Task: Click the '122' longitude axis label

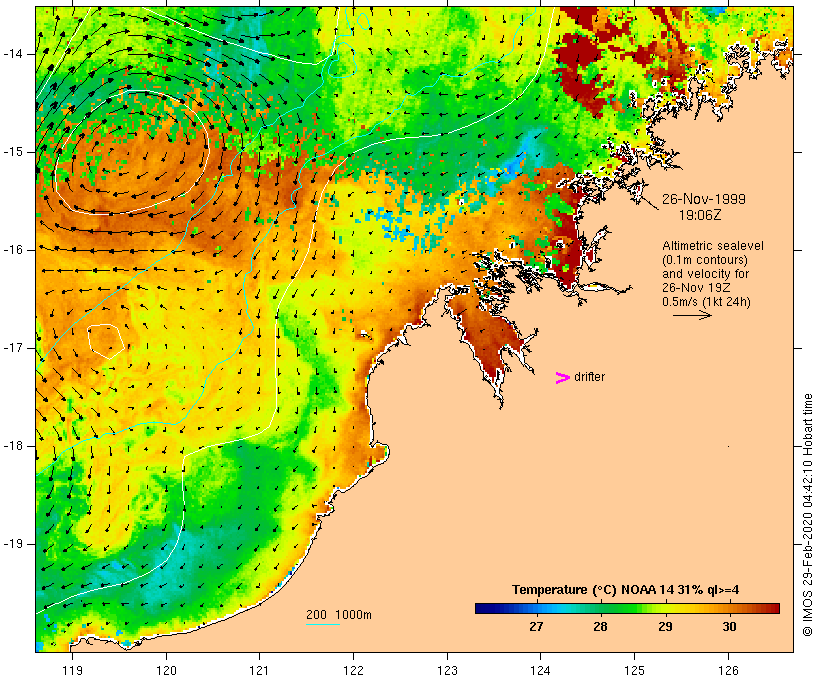Action: pos(354,670)
